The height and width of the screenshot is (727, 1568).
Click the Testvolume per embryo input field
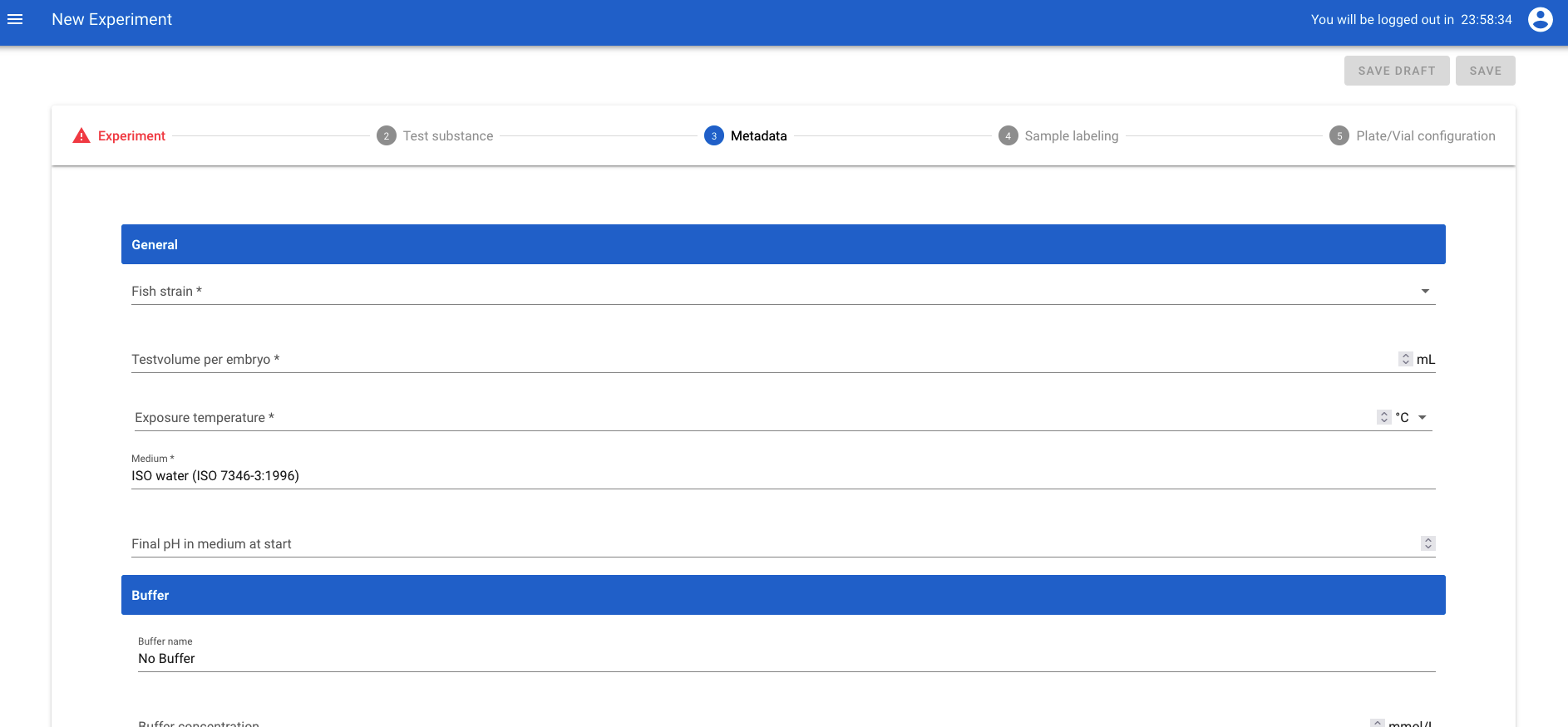point(748,359)
